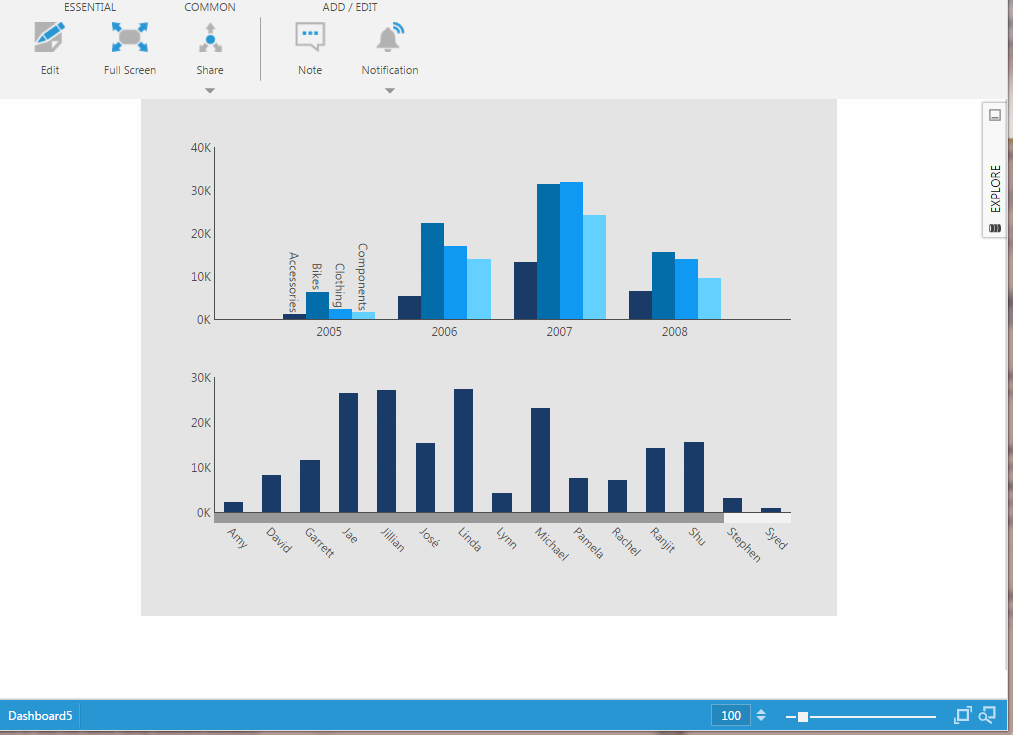1013x735 pixels.
Task: Click the 2005 Bikes bar
Action: click(x=317, y=305)
